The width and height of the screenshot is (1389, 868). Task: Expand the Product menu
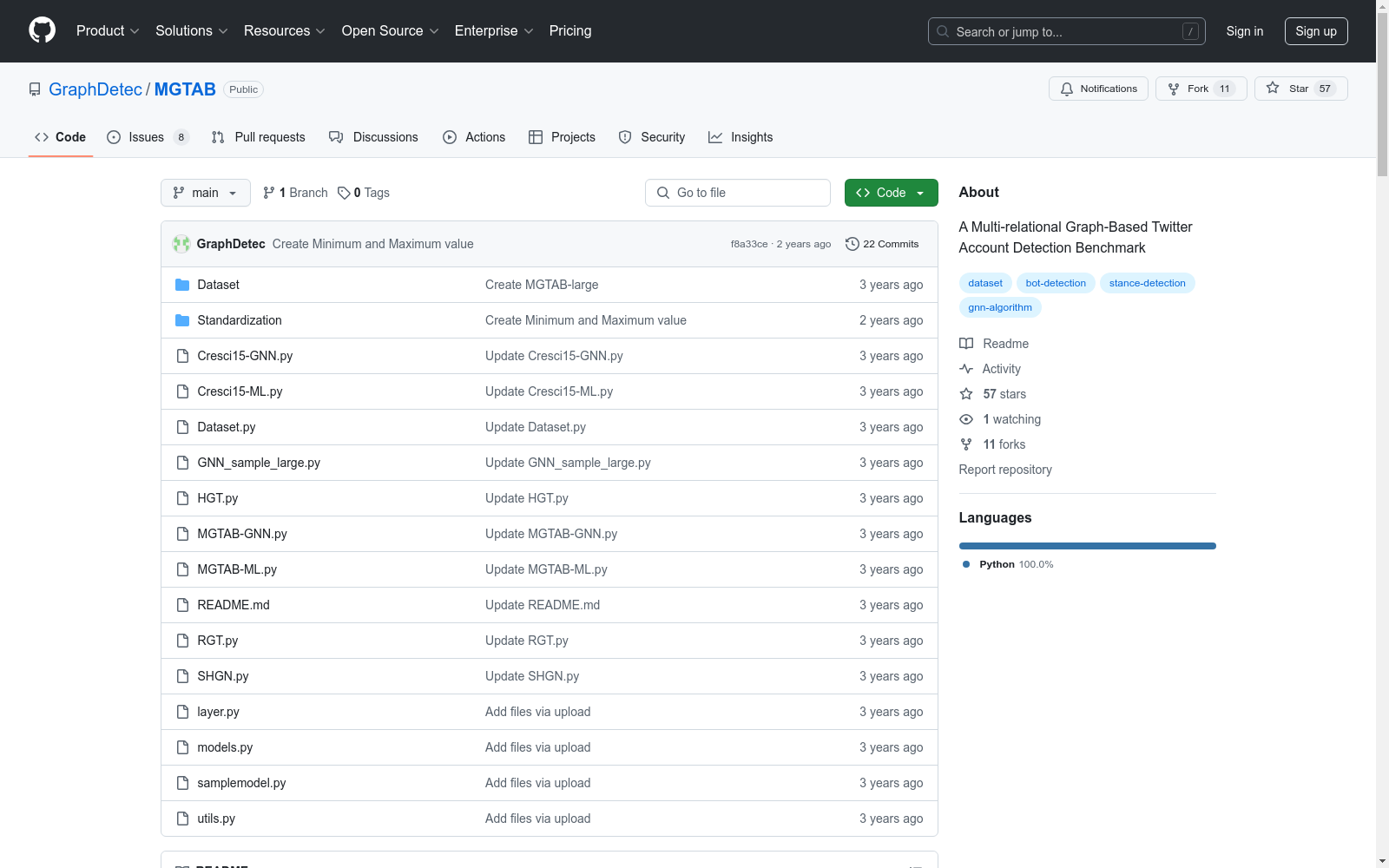coord(108,31)
